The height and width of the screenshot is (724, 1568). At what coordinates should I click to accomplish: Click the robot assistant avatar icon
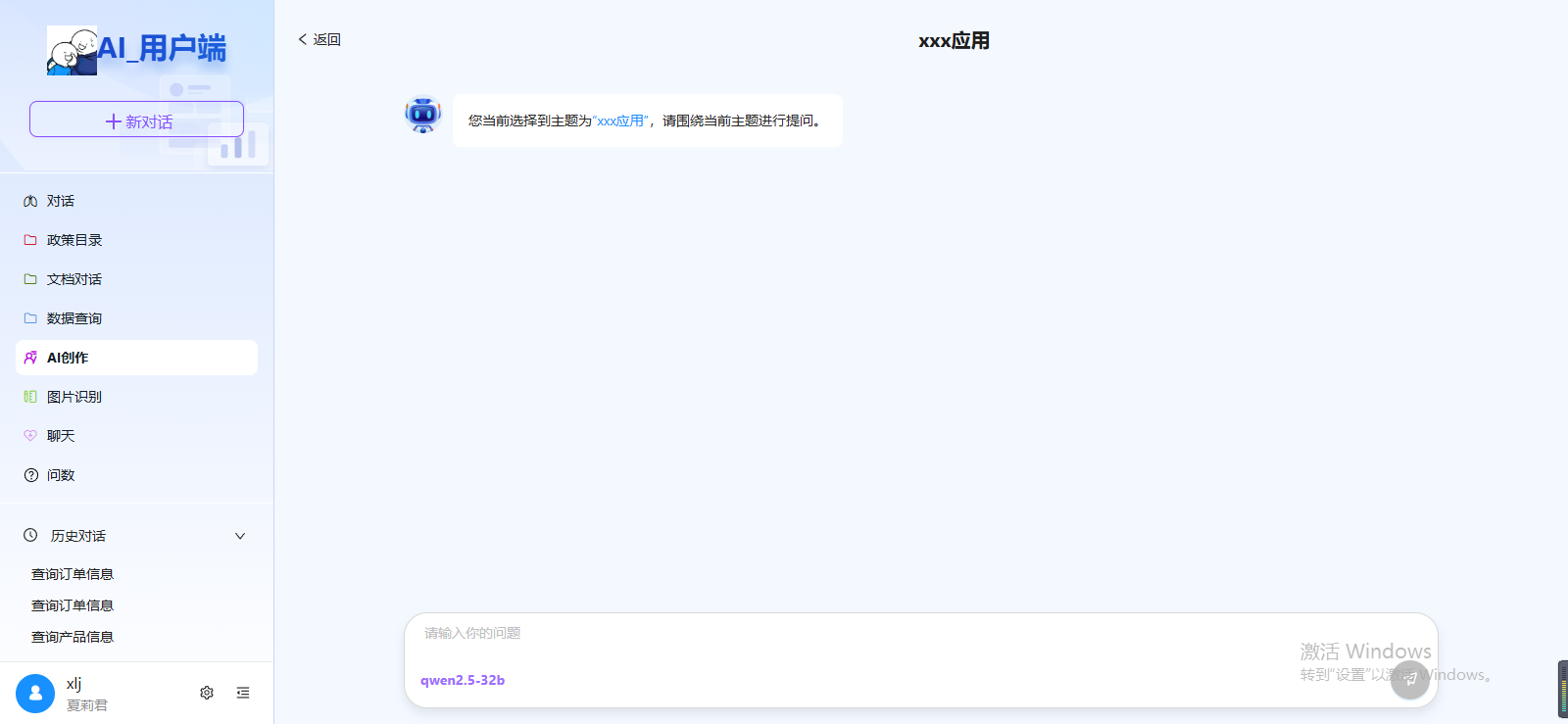(x=423, y=115)
